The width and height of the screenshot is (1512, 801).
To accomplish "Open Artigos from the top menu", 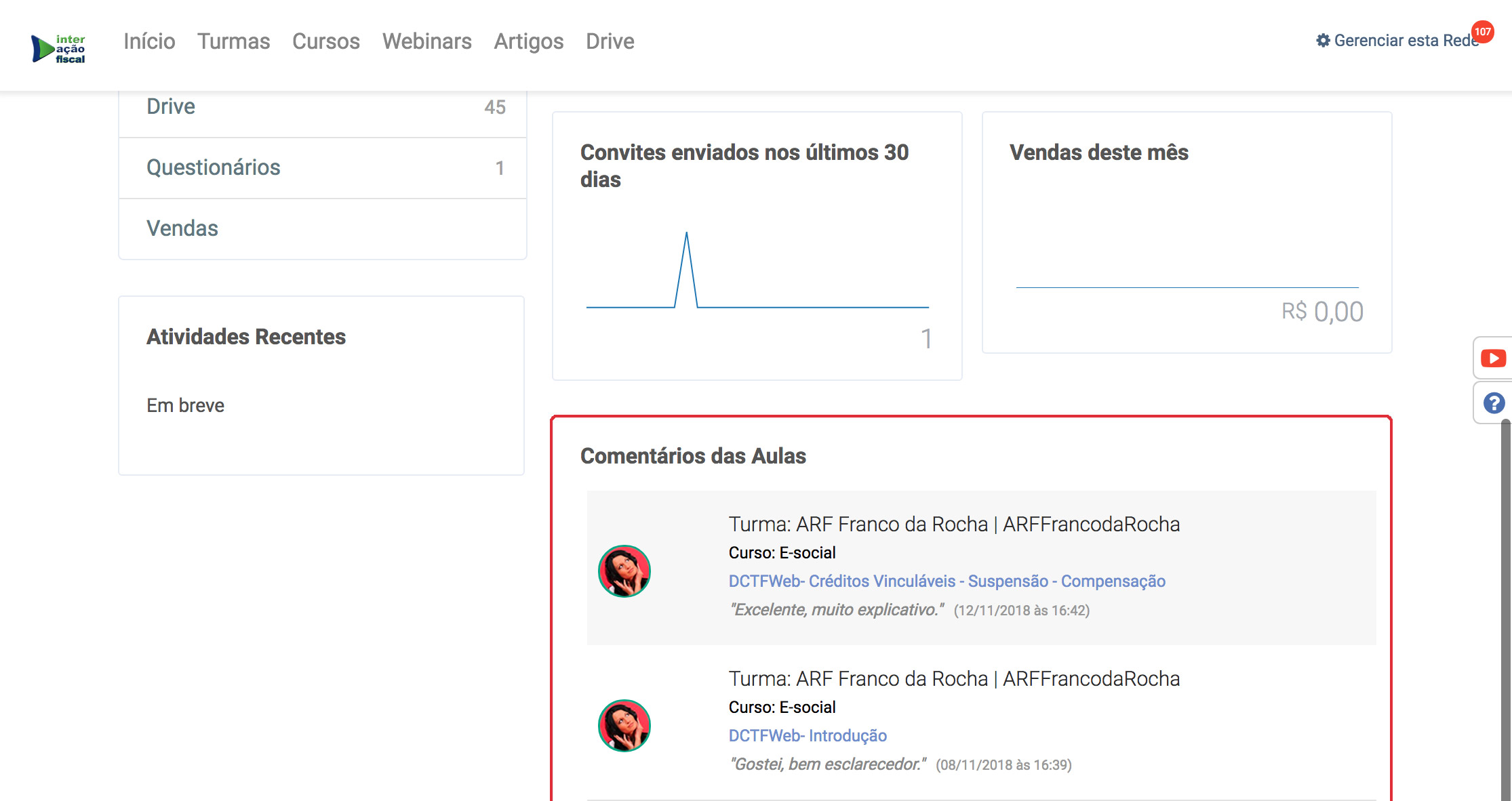I will pyautogui.click(x=528, y=41).
